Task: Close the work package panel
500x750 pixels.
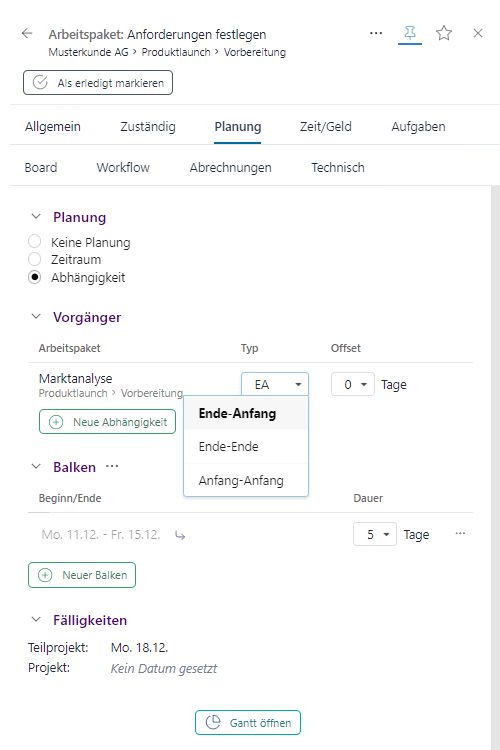Action: pos(478,33)
